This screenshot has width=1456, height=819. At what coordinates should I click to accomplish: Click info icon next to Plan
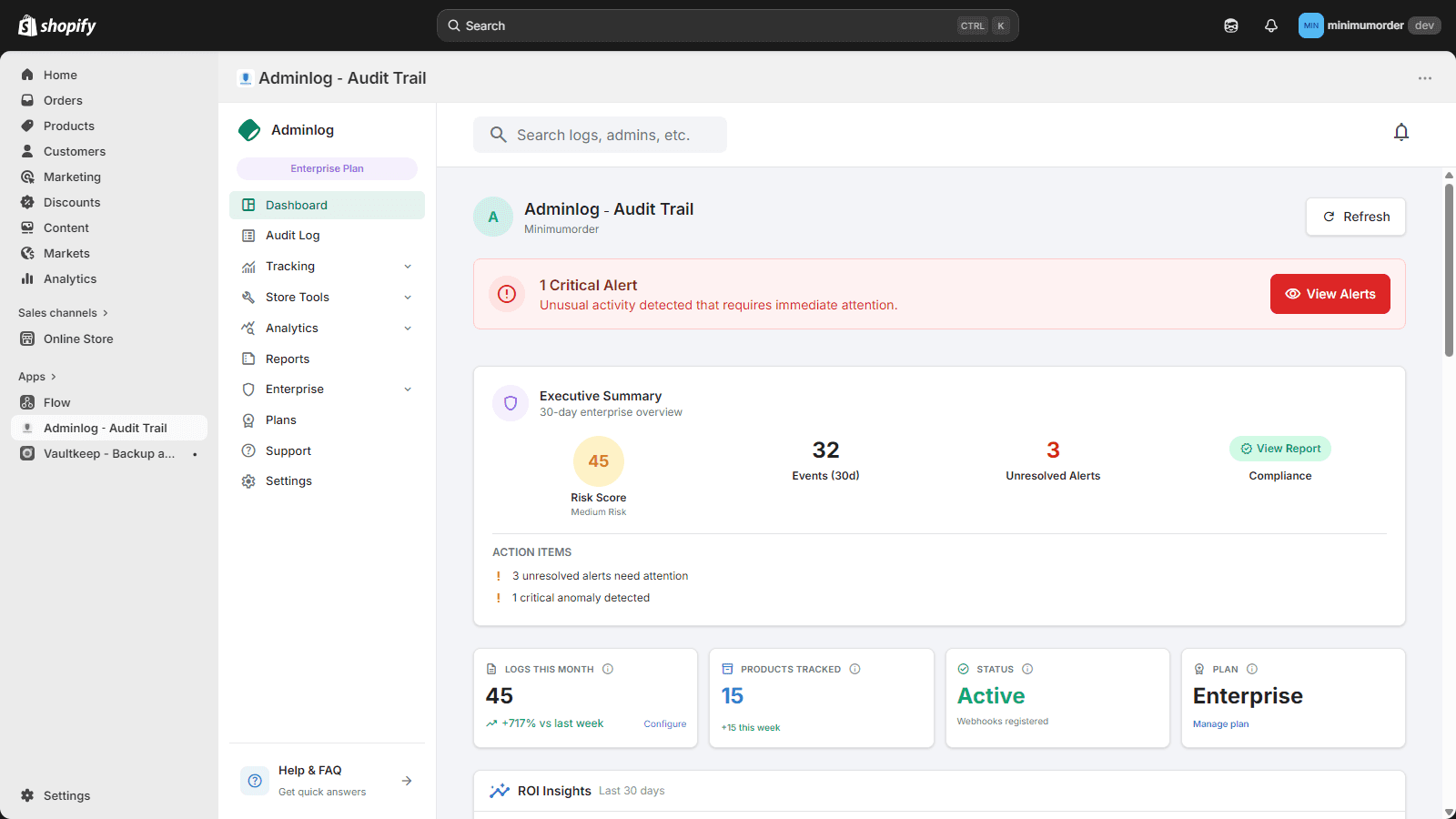click(x=1252, y=669)
